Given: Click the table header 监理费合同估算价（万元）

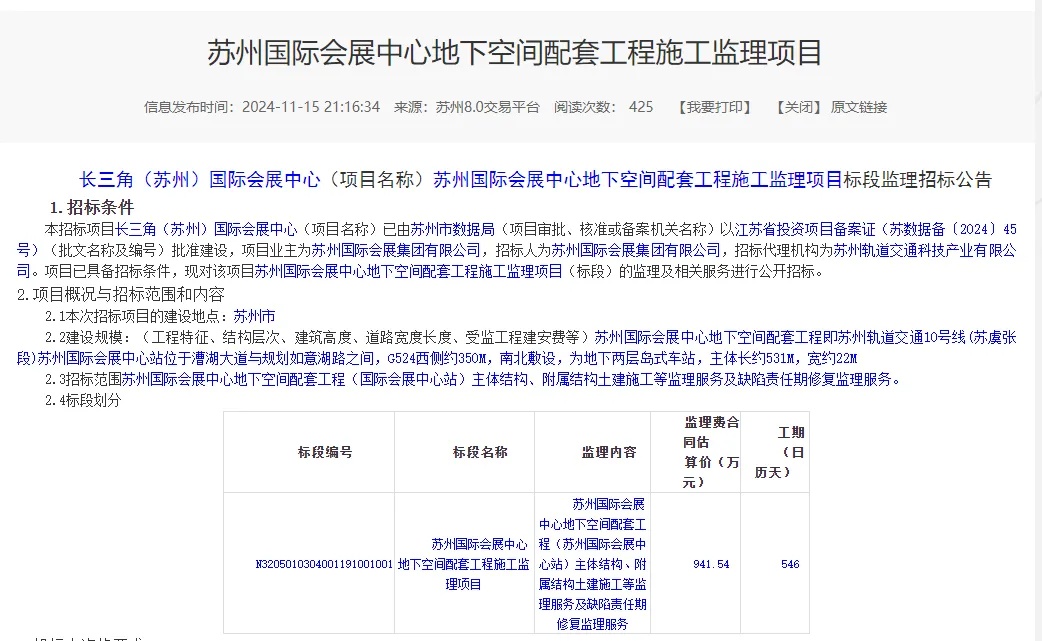Looking at the screenshot, I should point(710,452).
